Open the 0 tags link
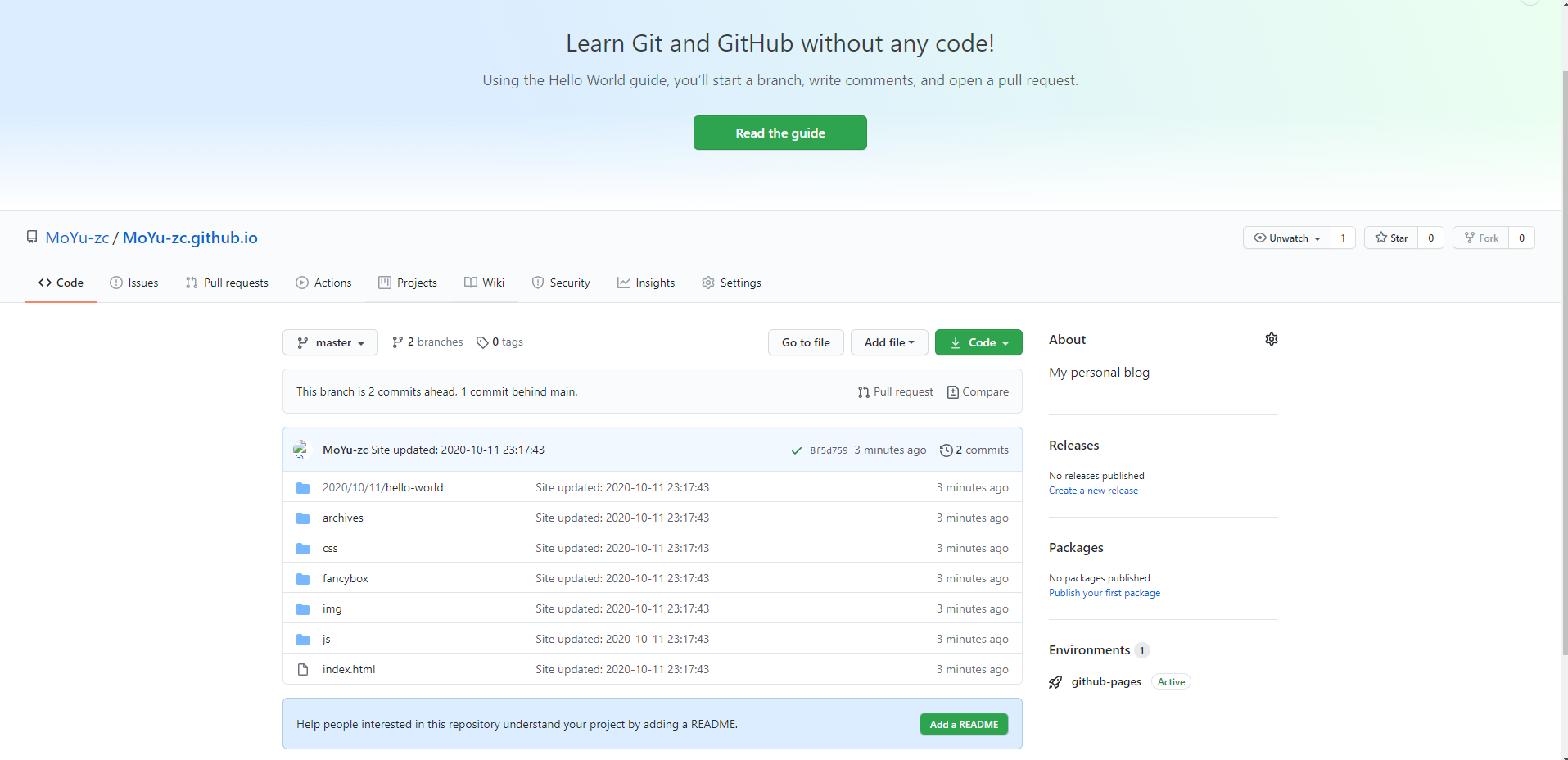 pos(499,342)
